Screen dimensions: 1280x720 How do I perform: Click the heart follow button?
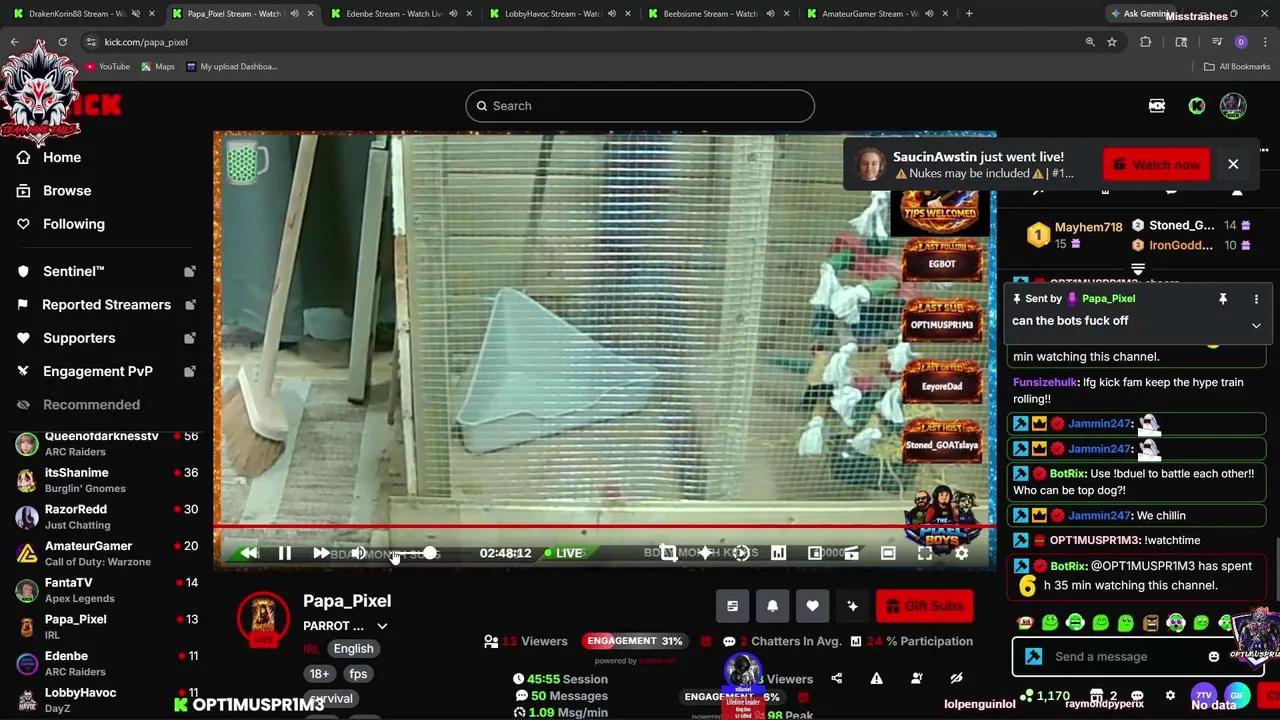click(x=812, y=606)
